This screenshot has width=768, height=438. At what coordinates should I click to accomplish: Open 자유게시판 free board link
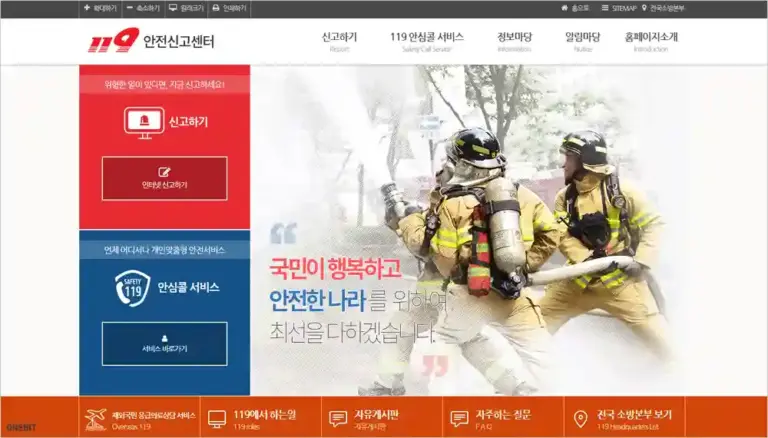382,420
